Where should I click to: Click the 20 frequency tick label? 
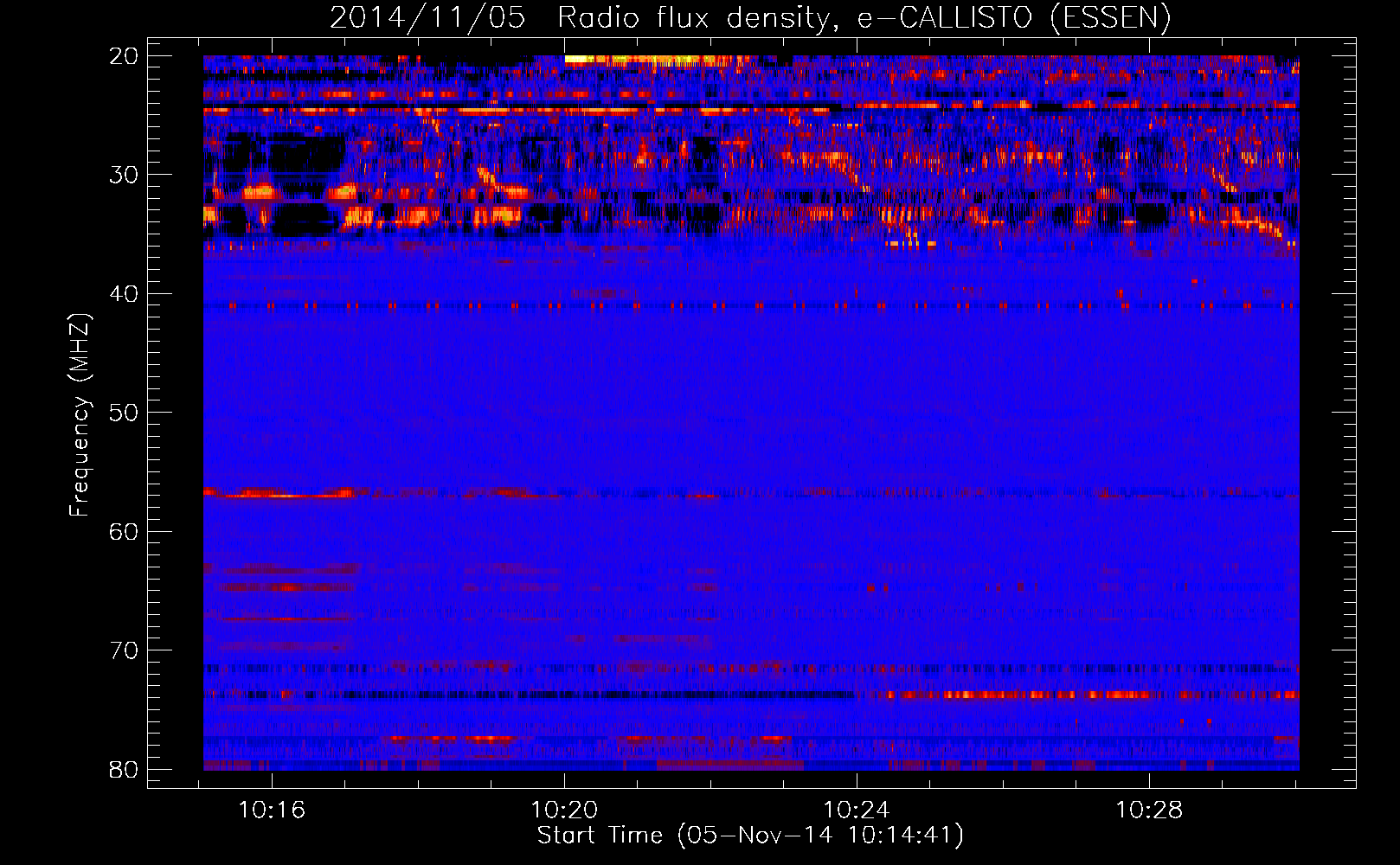(x=124, y=56)
